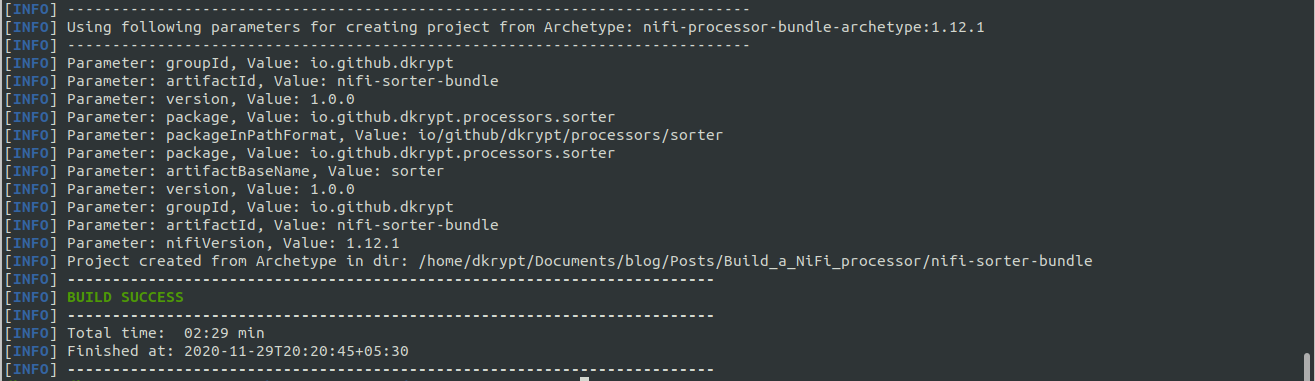1315x381 pixels.
Task: Click the first package io.github.dkrypt.processors.sorter line
Action: 340,117
